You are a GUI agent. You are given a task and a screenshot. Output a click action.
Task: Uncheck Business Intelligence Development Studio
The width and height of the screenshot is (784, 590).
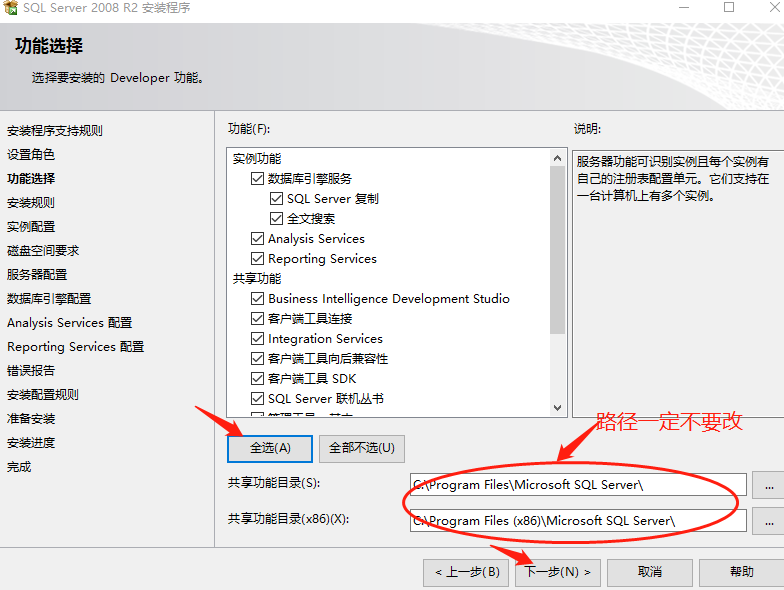click(258, 298)
